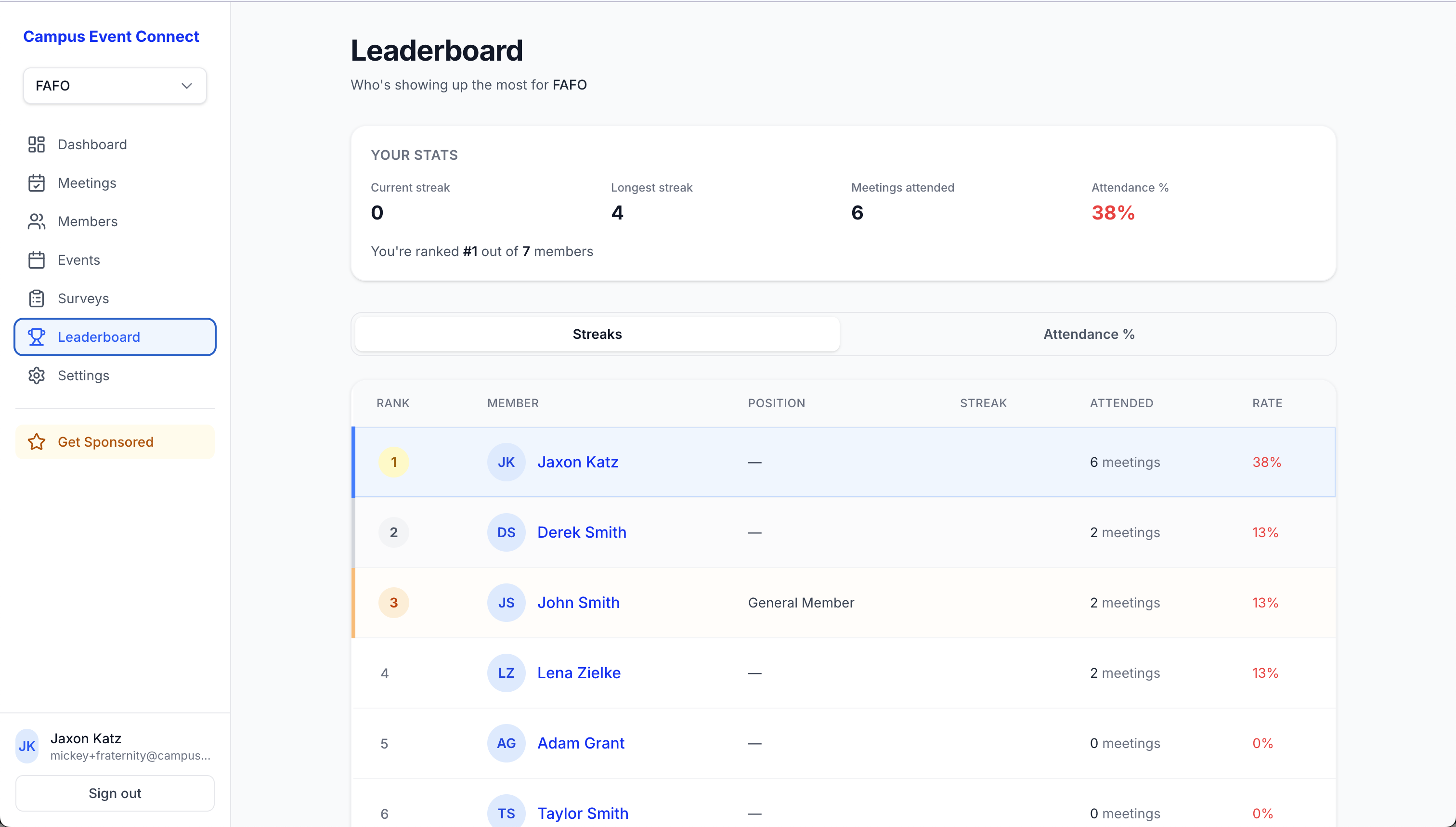Open Adam Grant's profile link
This screenshot has width=1456, height=827.
coord(581,743)
